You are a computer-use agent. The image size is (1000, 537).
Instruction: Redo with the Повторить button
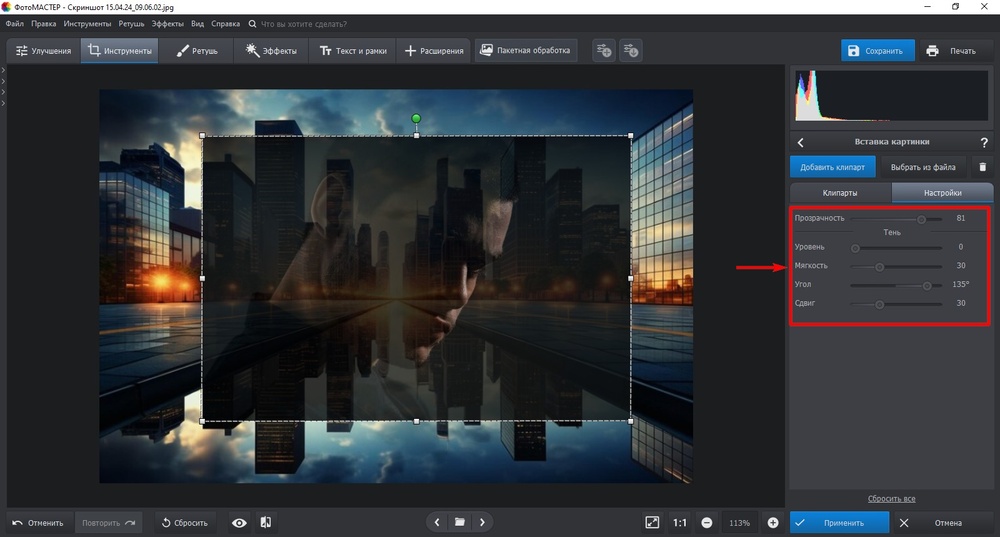[108, 522]
